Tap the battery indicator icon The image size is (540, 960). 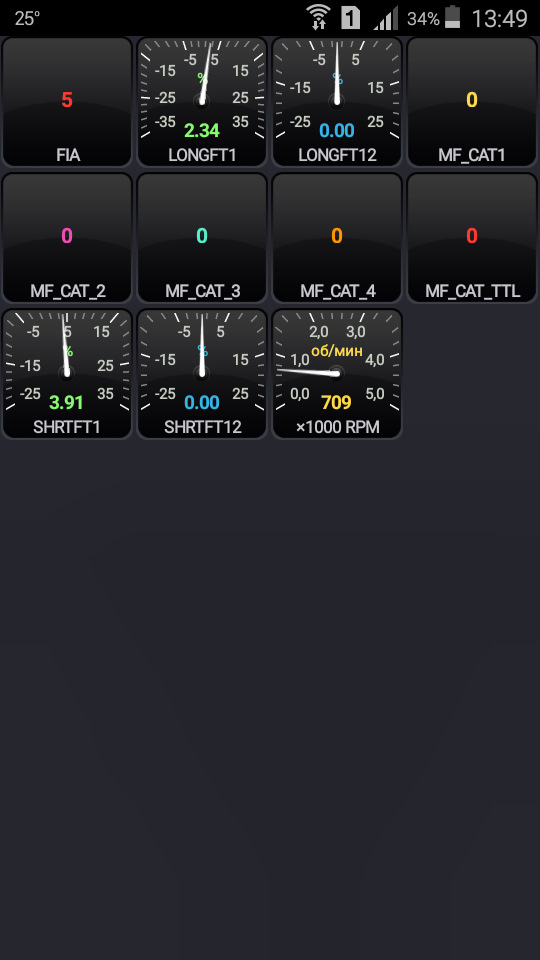pyautogui.click(x=452, y=17)
